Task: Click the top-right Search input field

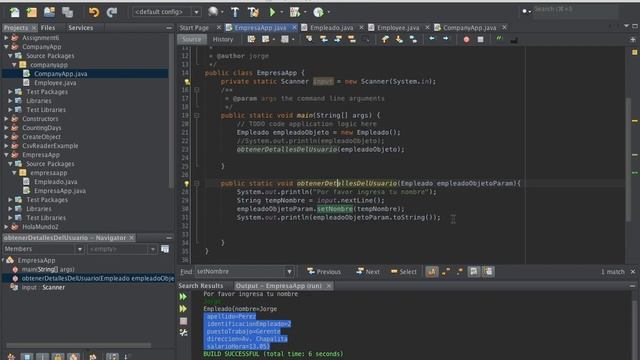Action: 576,10
